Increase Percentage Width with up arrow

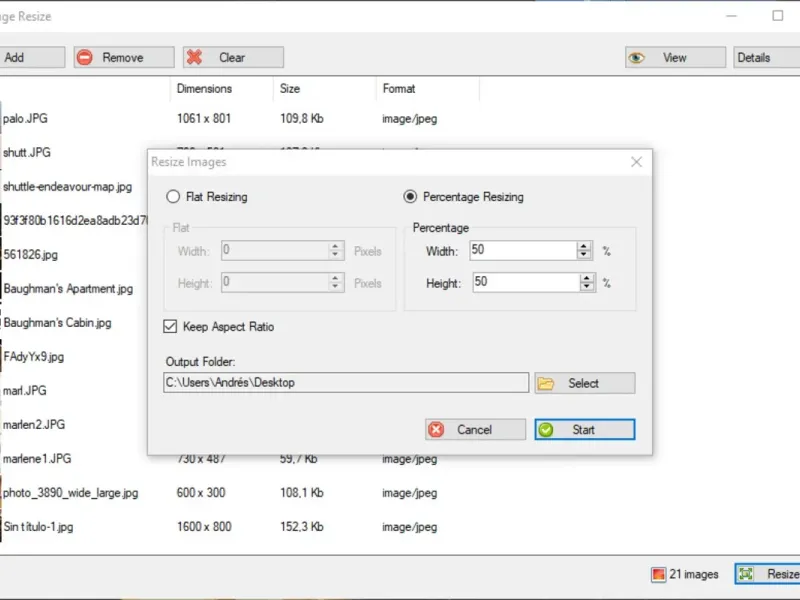pos(584,245)
